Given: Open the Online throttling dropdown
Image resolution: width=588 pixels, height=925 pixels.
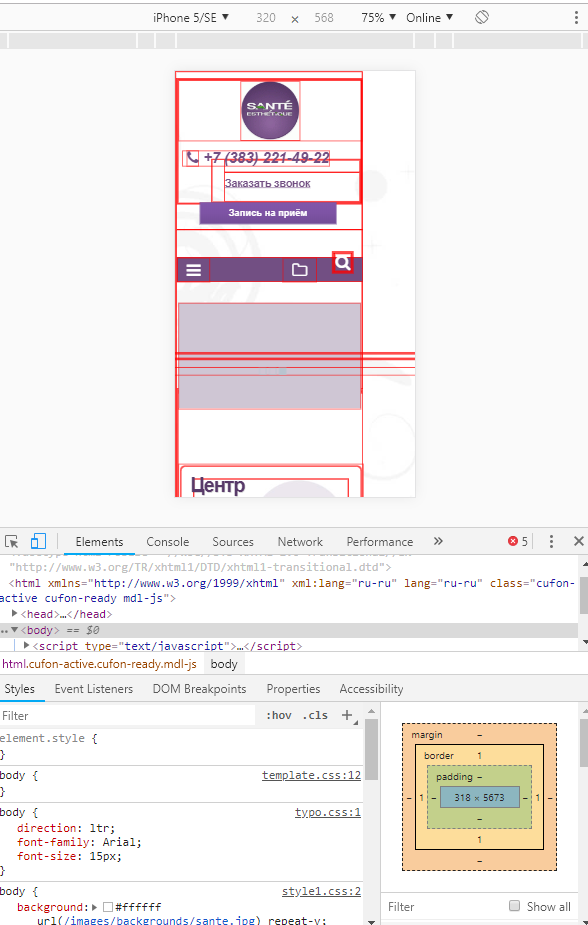Looking at the screenshot, I should (429, 18).
